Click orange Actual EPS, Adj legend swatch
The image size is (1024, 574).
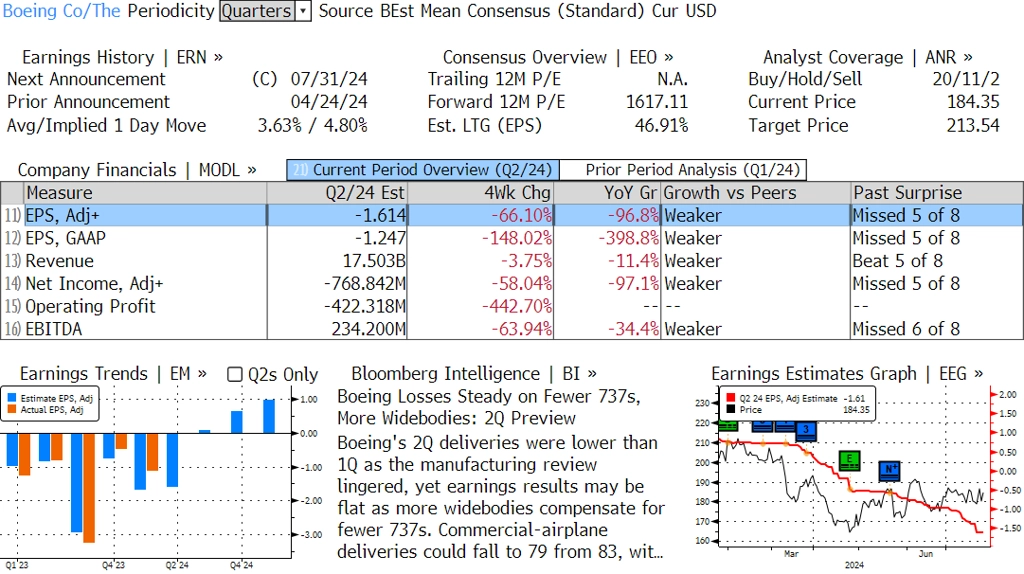[x=12, y=409]
